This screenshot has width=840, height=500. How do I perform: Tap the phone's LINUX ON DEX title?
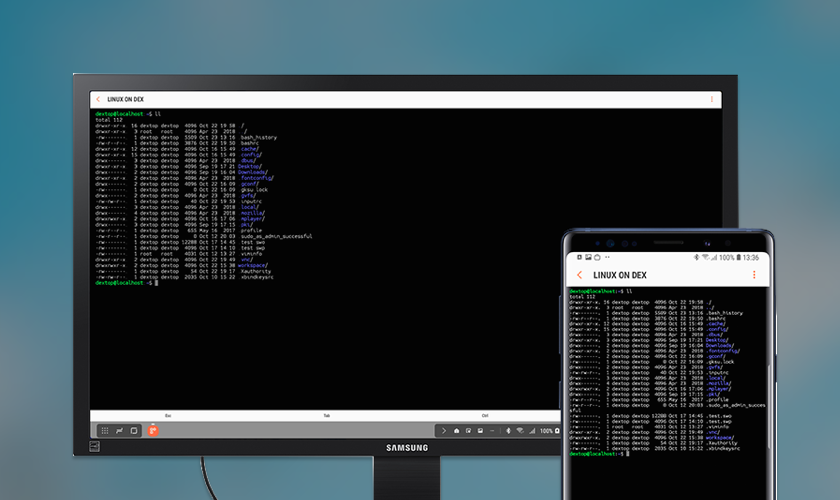(620, 275)
